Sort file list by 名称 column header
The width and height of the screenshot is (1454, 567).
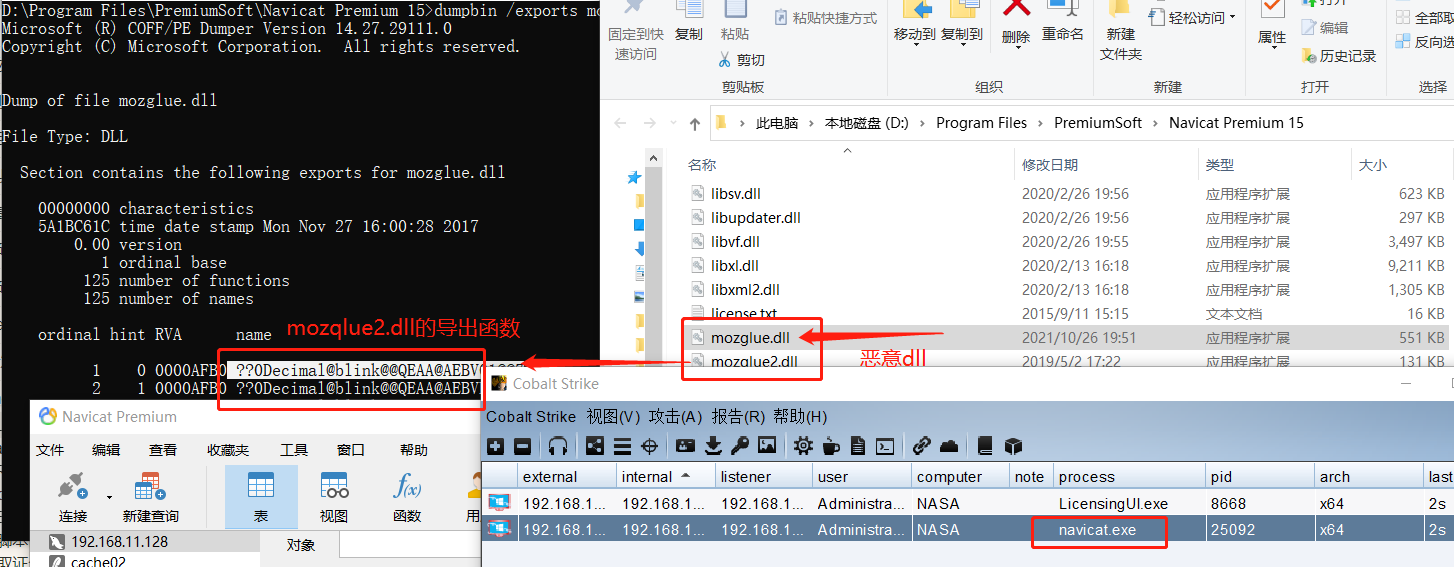[x=703, y=165]
